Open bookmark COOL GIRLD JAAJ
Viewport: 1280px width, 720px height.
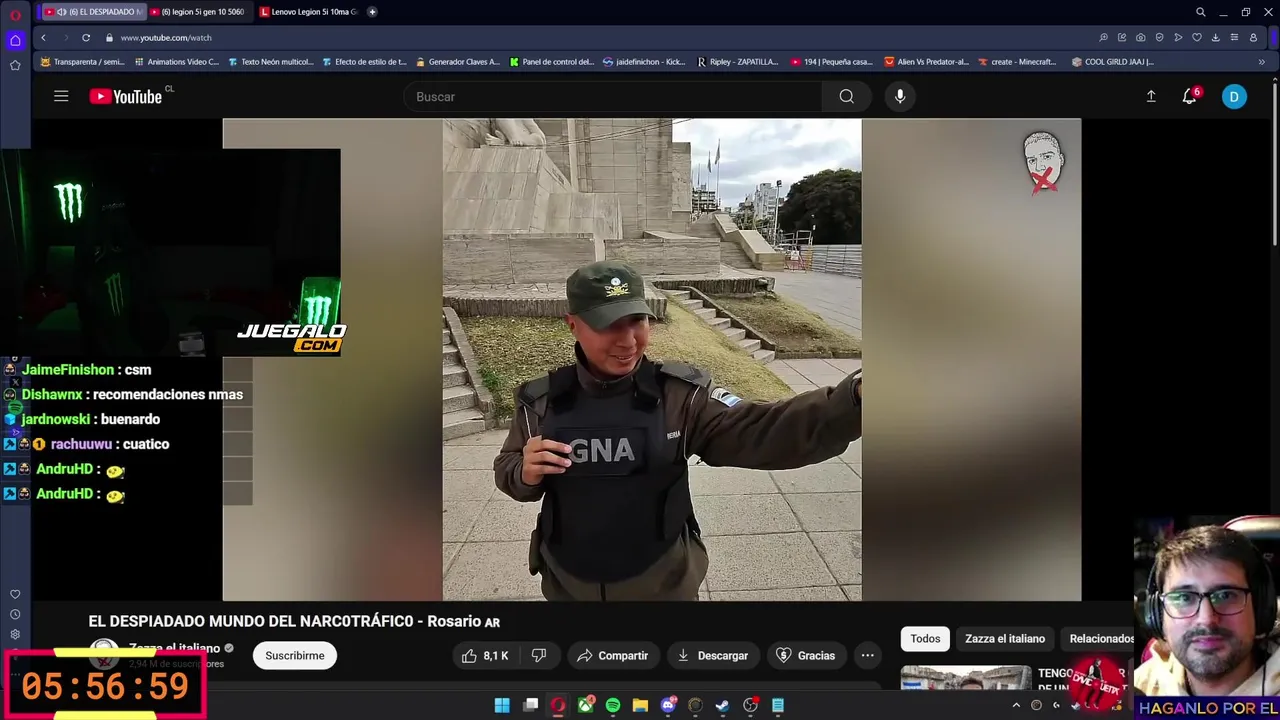pos(1112,62)
